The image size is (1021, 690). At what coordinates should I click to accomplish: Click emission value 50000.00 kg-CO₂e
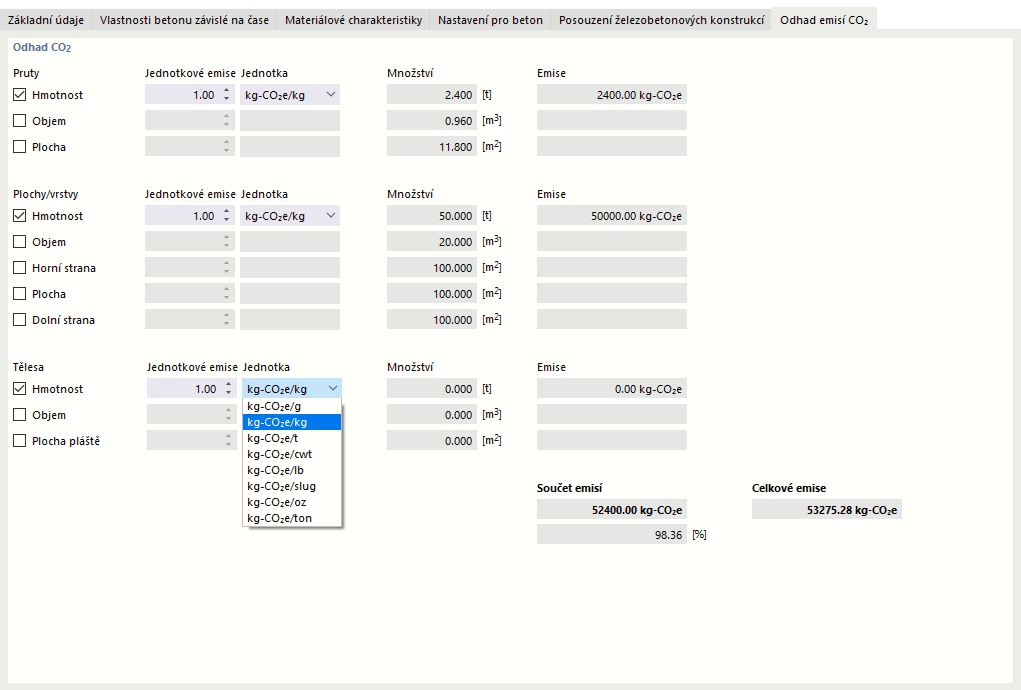click(x=612, y=216)
